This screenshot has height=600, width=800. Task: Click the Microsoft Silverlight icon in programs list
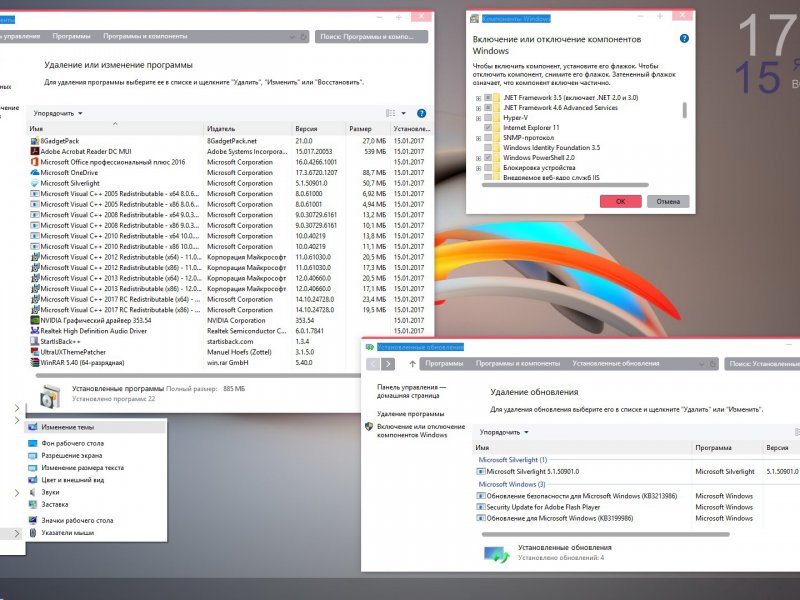(35, 183)
